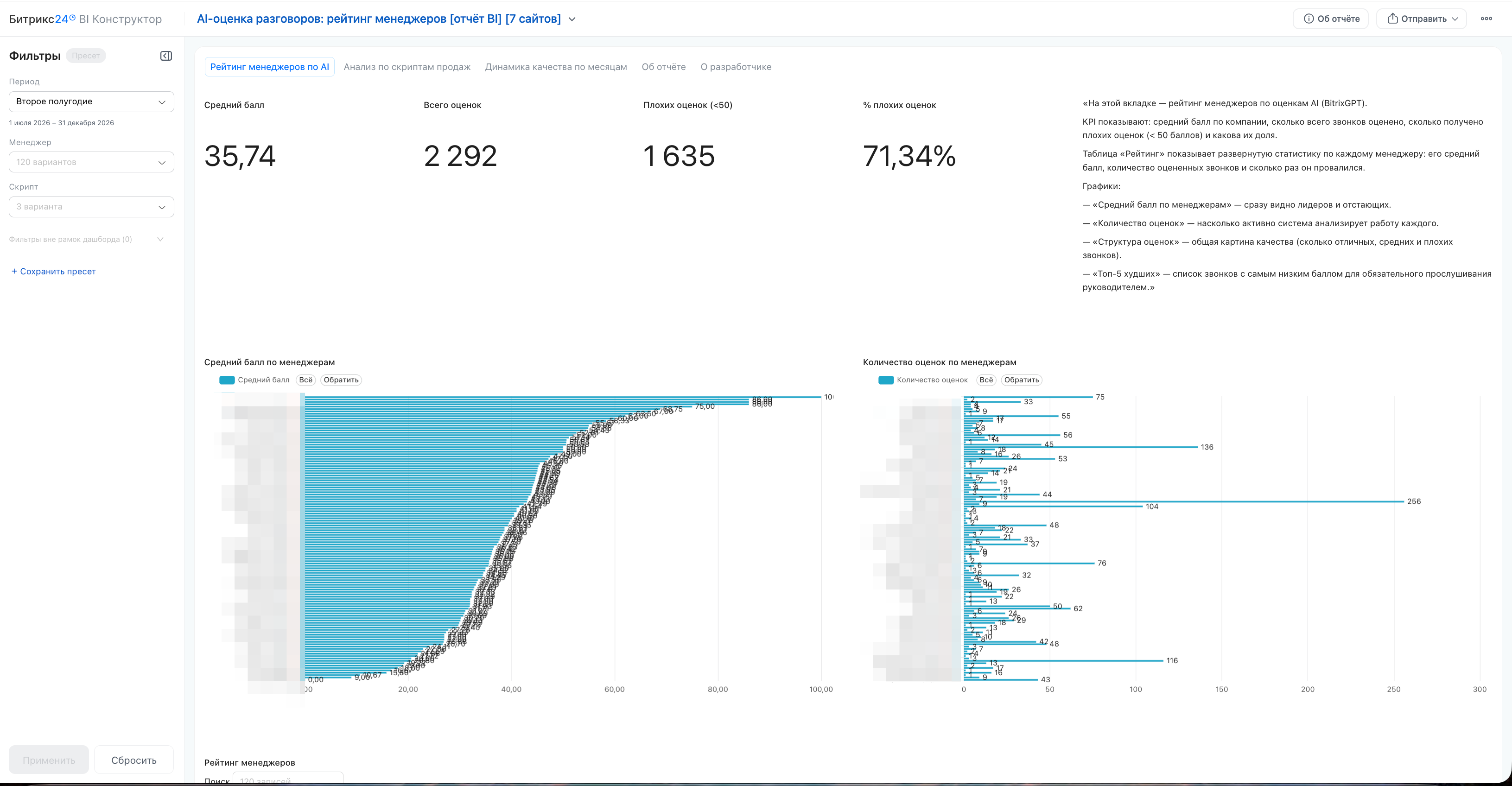Collapse the Фильтры sidebar panel icon
This screenshot has width=1512, height=786.
[166, 56]
